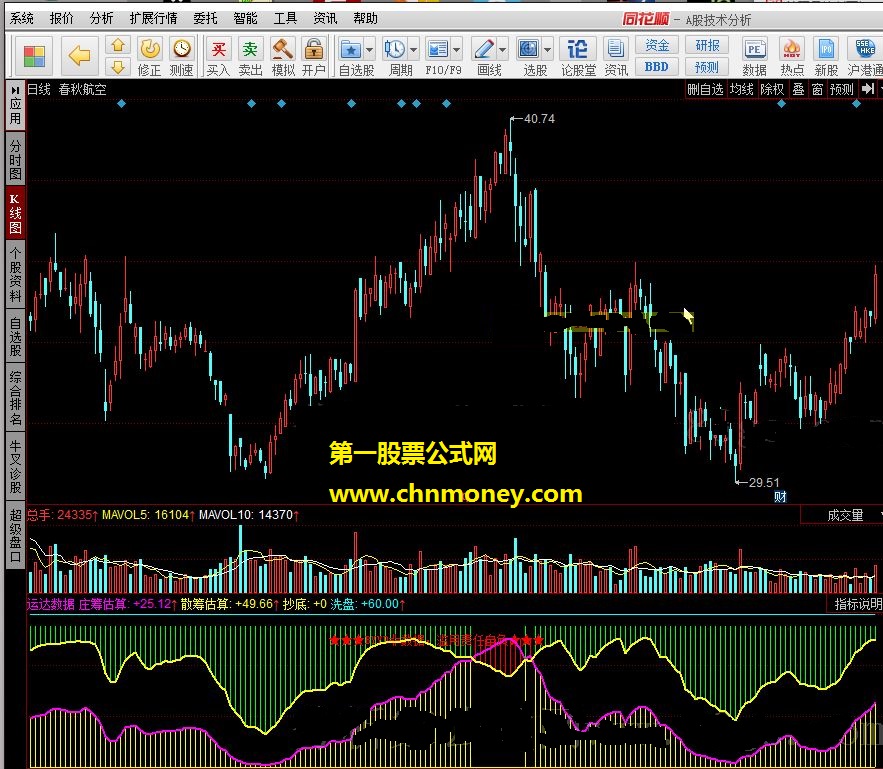This screenshot has height=769, width=883.
Task: Go back with the yellow left arrow
Action: (x=79, y=56)
